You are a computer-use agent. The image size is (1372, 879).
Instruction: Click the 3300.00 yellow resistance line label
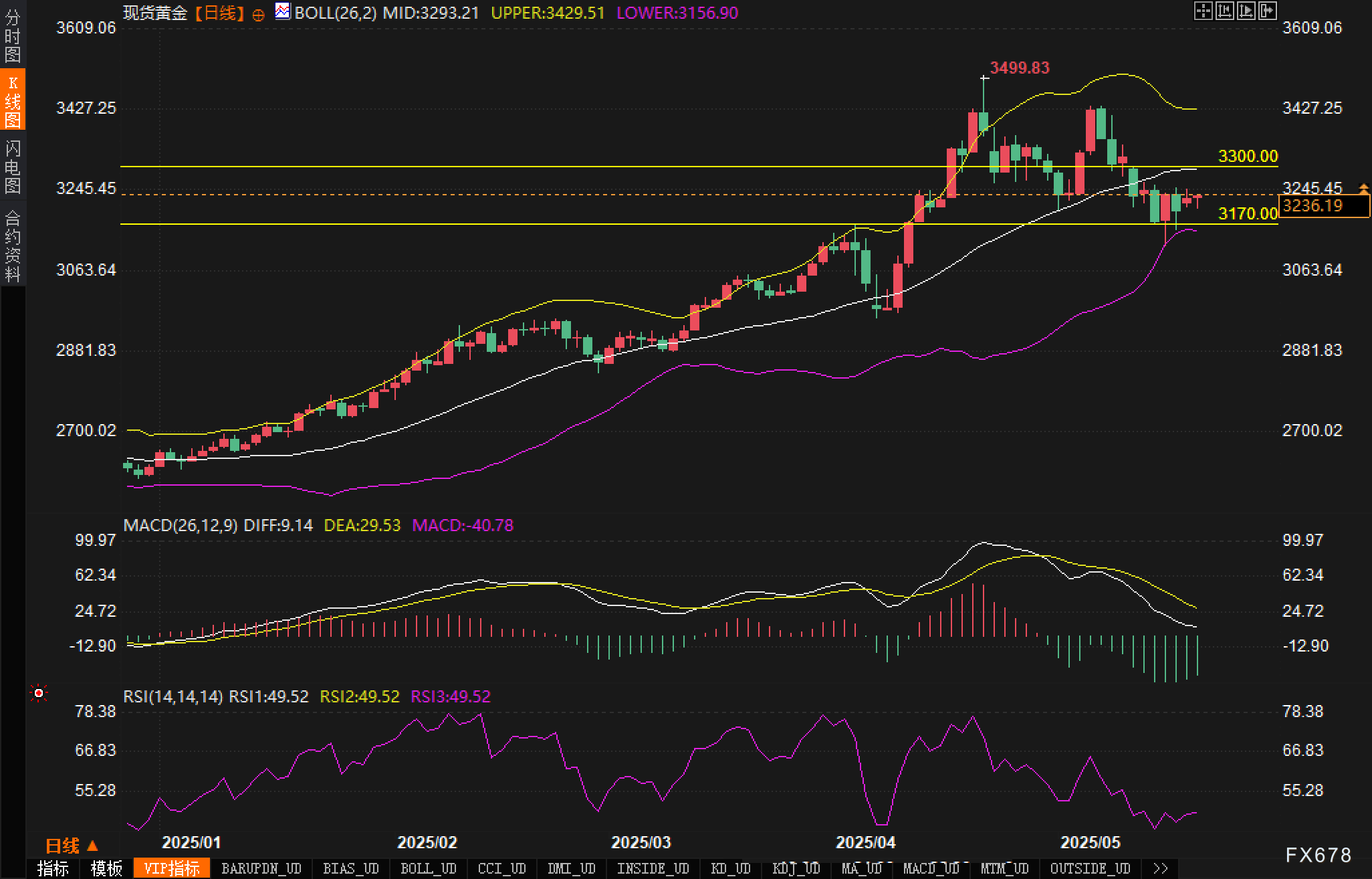1248,156
